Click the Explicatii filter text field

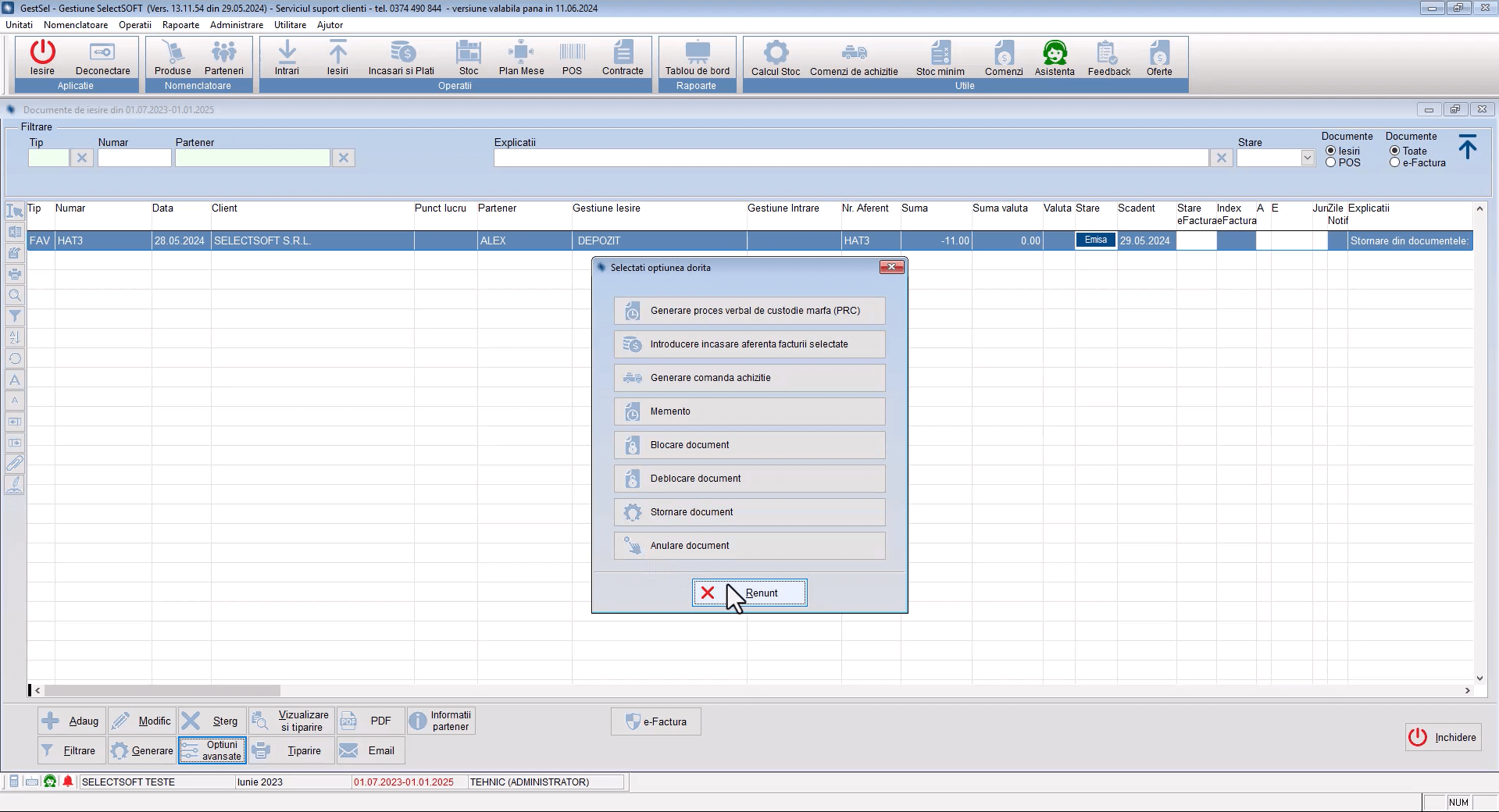(851, 158)
